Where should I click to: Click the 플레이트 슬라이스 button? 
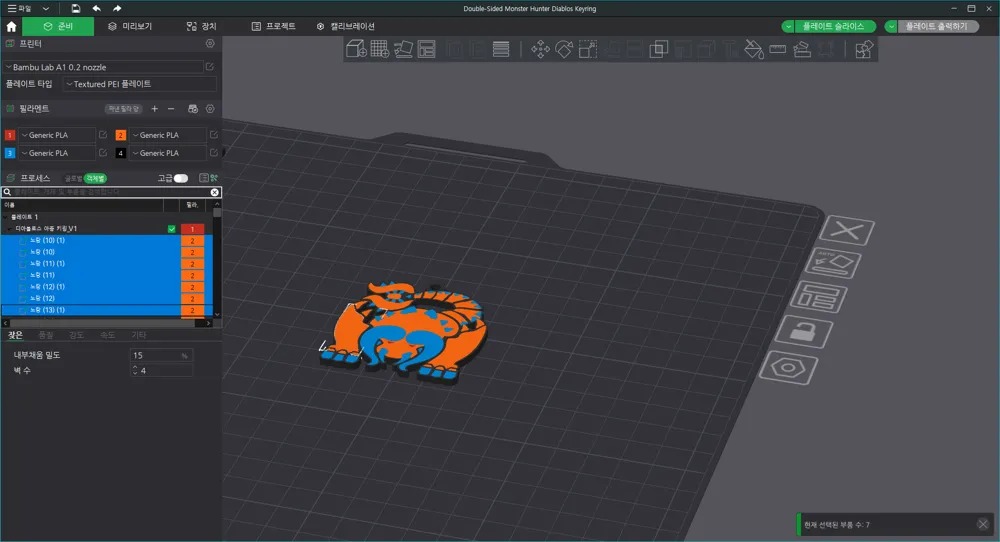[x=834, y=26]
